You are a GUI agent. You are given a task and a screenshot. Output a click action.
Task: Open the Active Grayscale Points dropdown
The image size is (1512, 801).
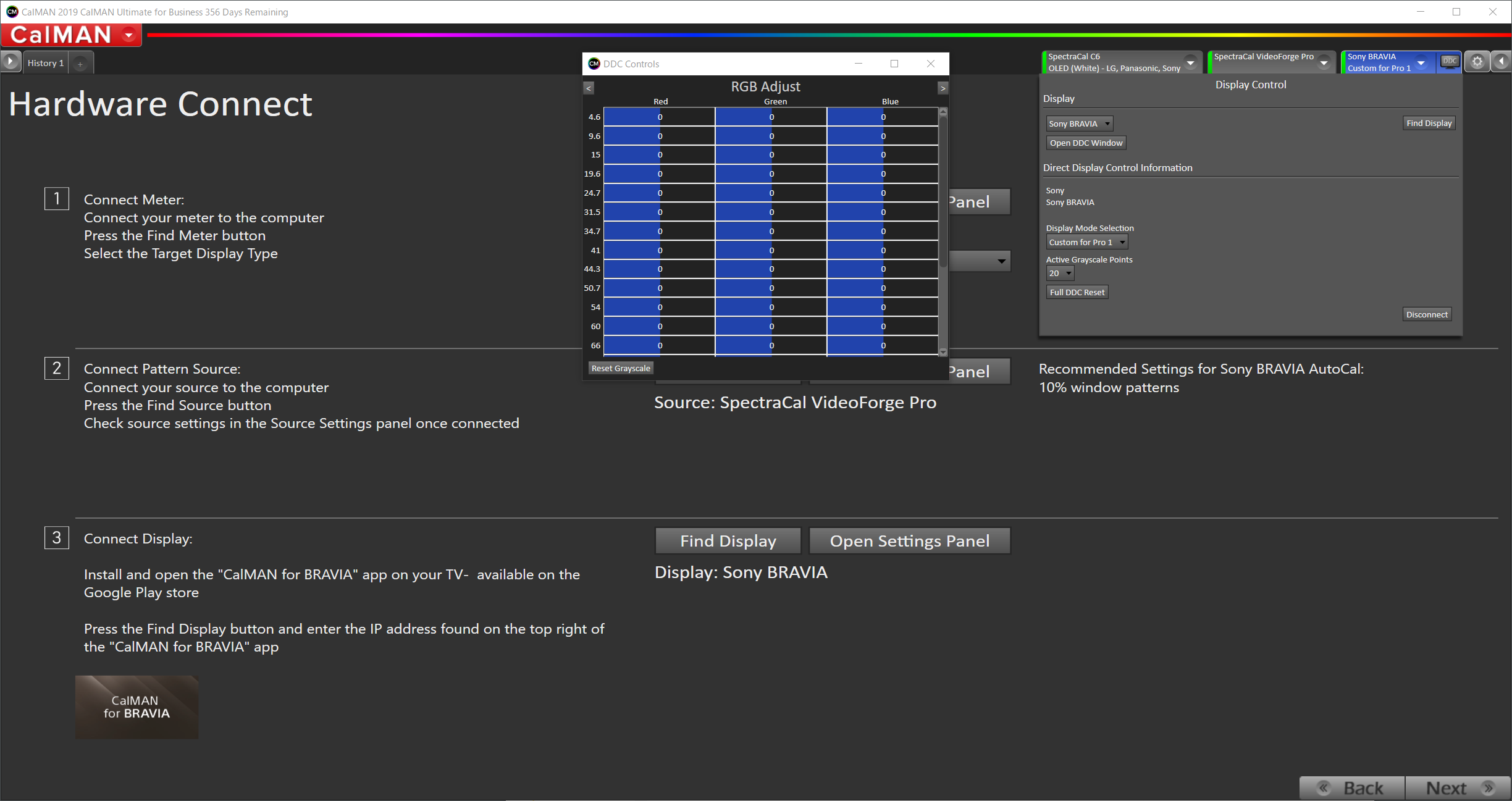[1060, 273]
